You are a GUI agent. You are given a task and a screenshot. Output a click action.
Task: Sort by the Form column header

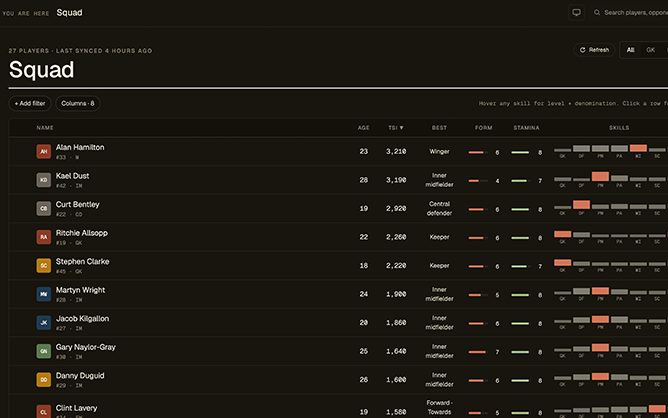tap(484, 127)
